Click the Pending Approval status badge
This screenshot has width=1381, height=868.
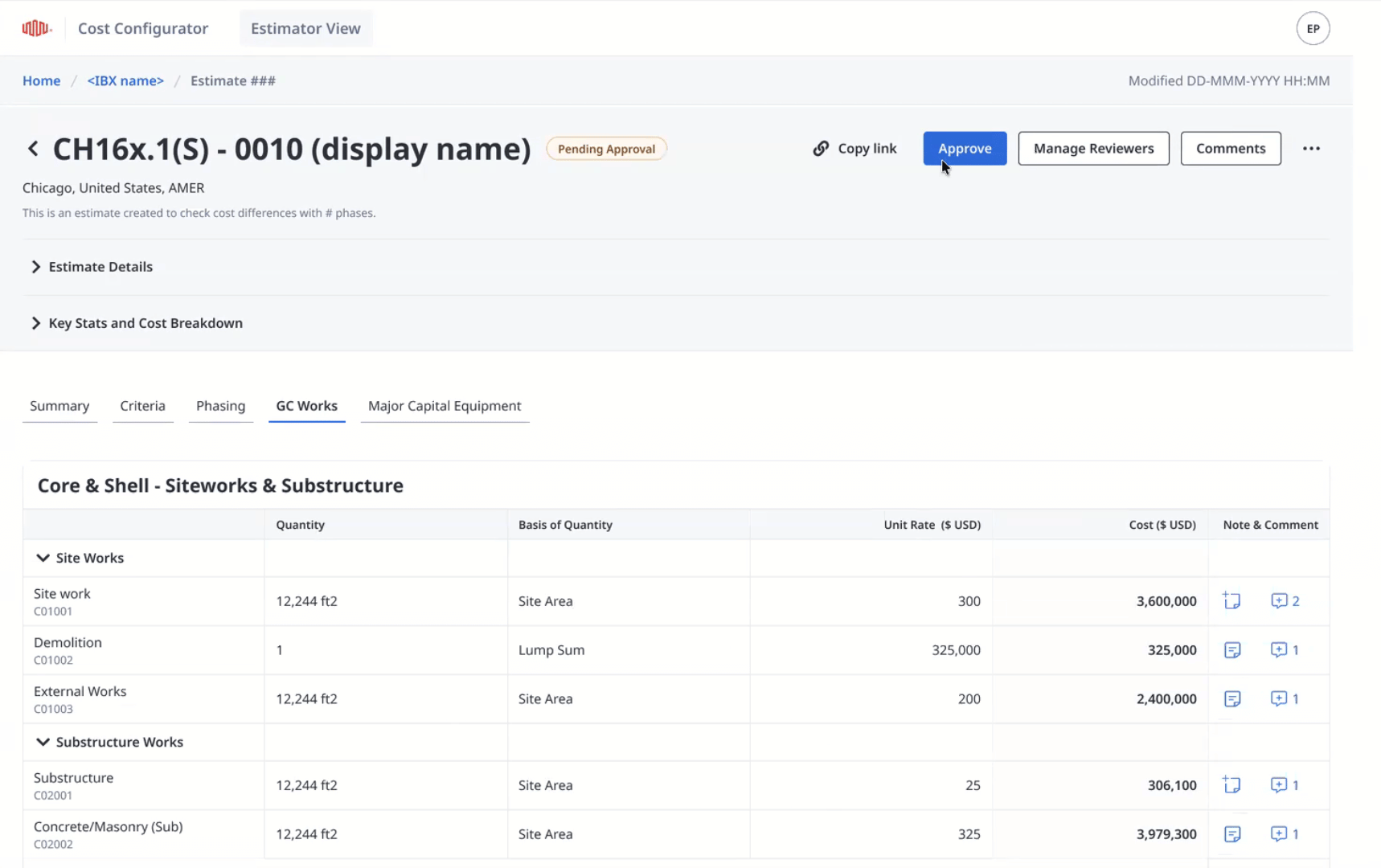pos(606,149)
